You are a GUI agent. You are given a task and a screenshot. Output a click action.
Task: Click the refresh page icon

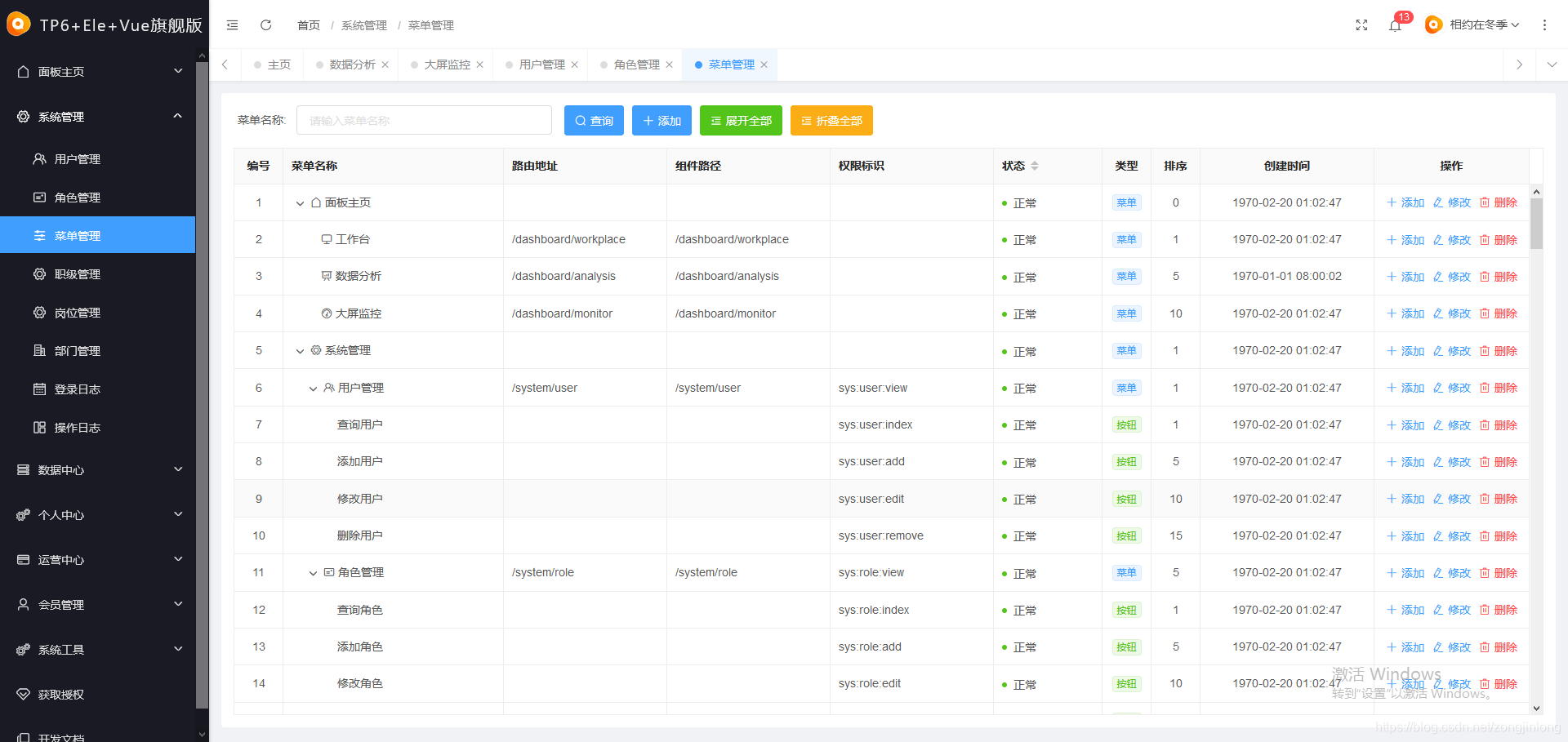coord(265,25)
